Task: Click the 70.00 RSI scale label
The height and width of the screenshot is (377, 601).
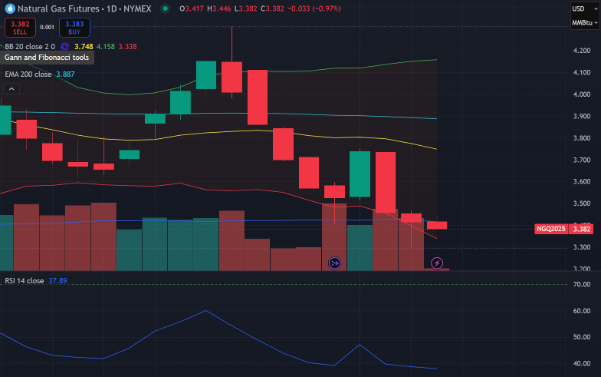Action: pyautogui.click(x=581, y=285)
